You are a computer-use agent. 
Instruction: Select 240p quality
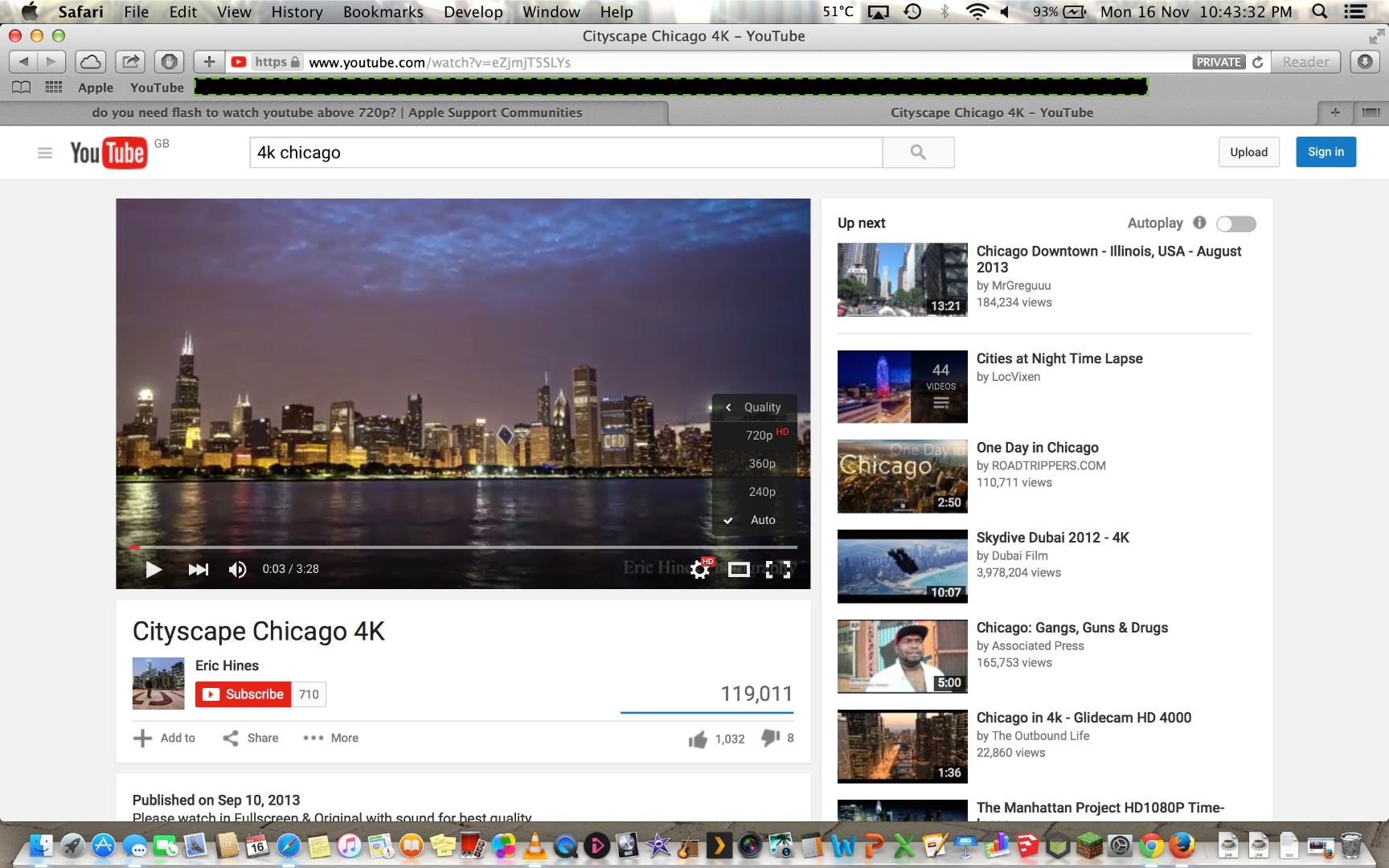756,492
